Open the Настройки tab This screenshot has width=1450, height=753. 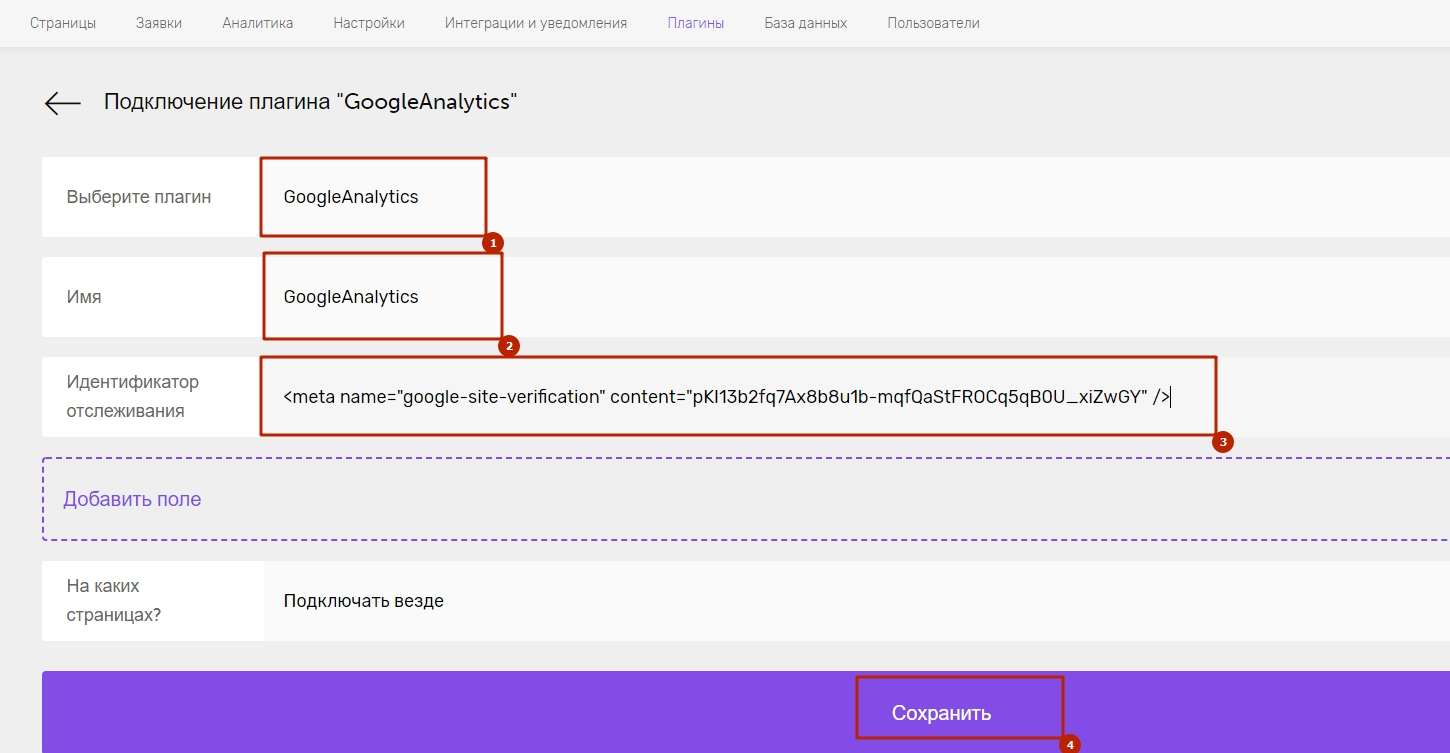[369, 23]
